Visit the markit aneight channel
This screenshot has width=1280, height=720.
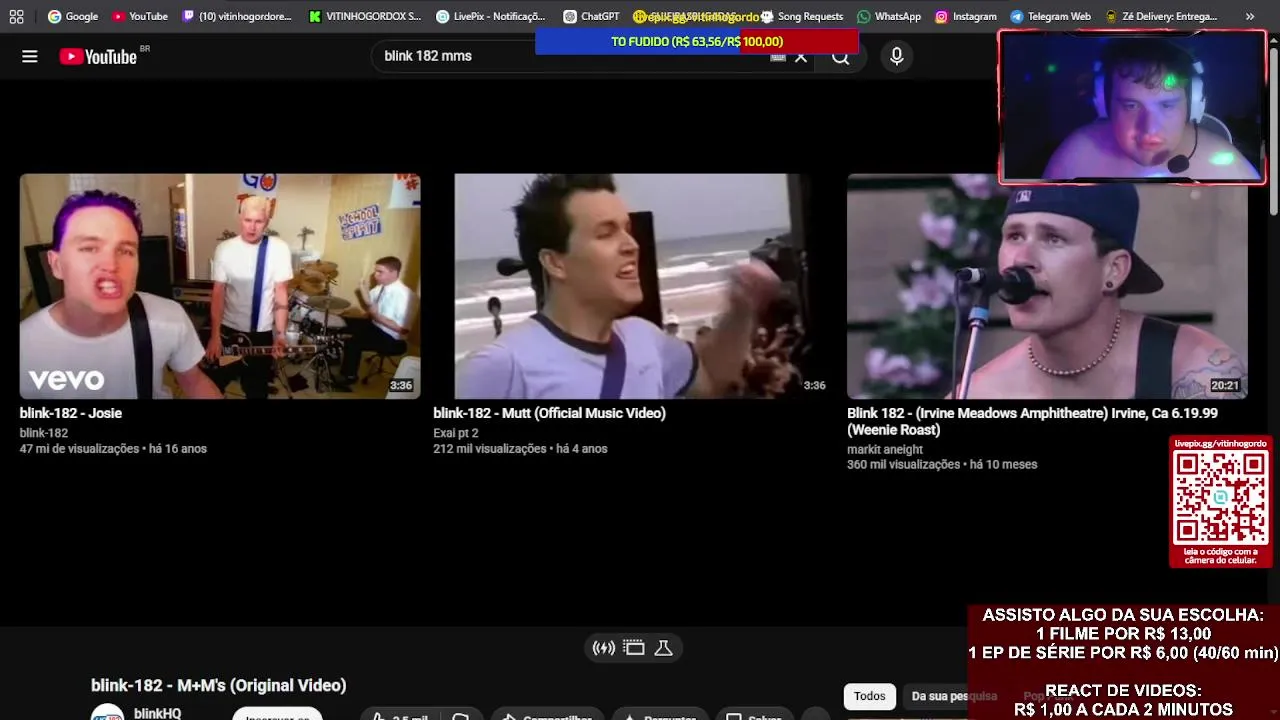[x=885, y=449]
